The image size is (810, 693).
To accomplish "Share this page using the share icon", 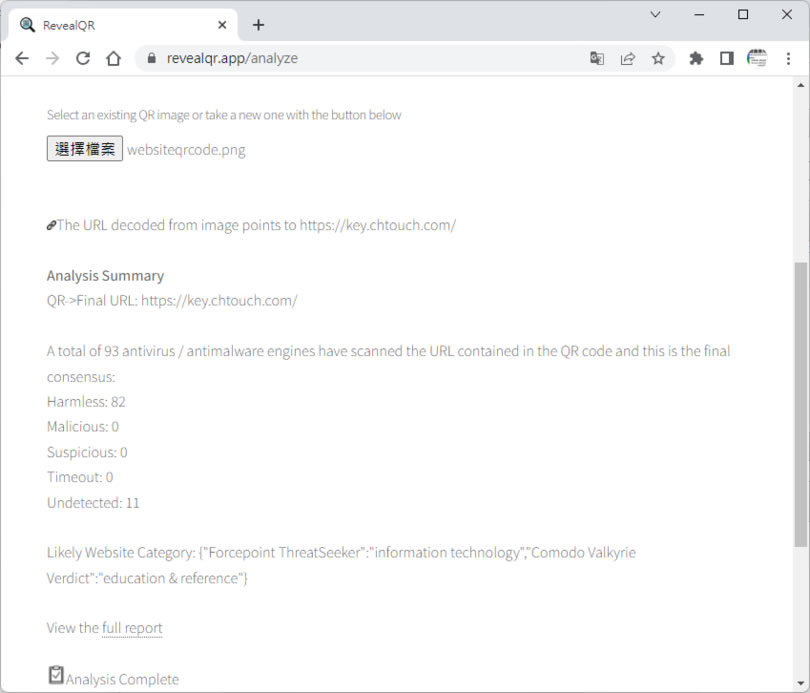I will (x=628, y=58).
